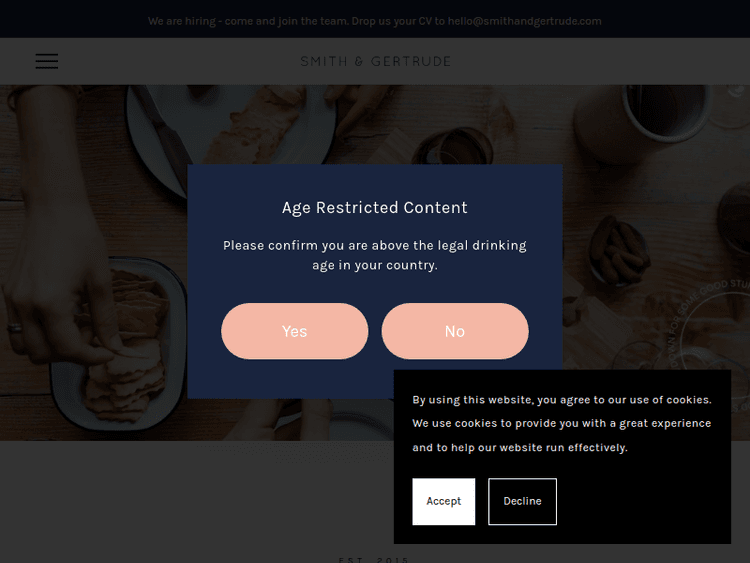The width and height of the screenshot is (750, 563).
Task: Click the legal drinking age confirmation text
Action: pos(375,255)
